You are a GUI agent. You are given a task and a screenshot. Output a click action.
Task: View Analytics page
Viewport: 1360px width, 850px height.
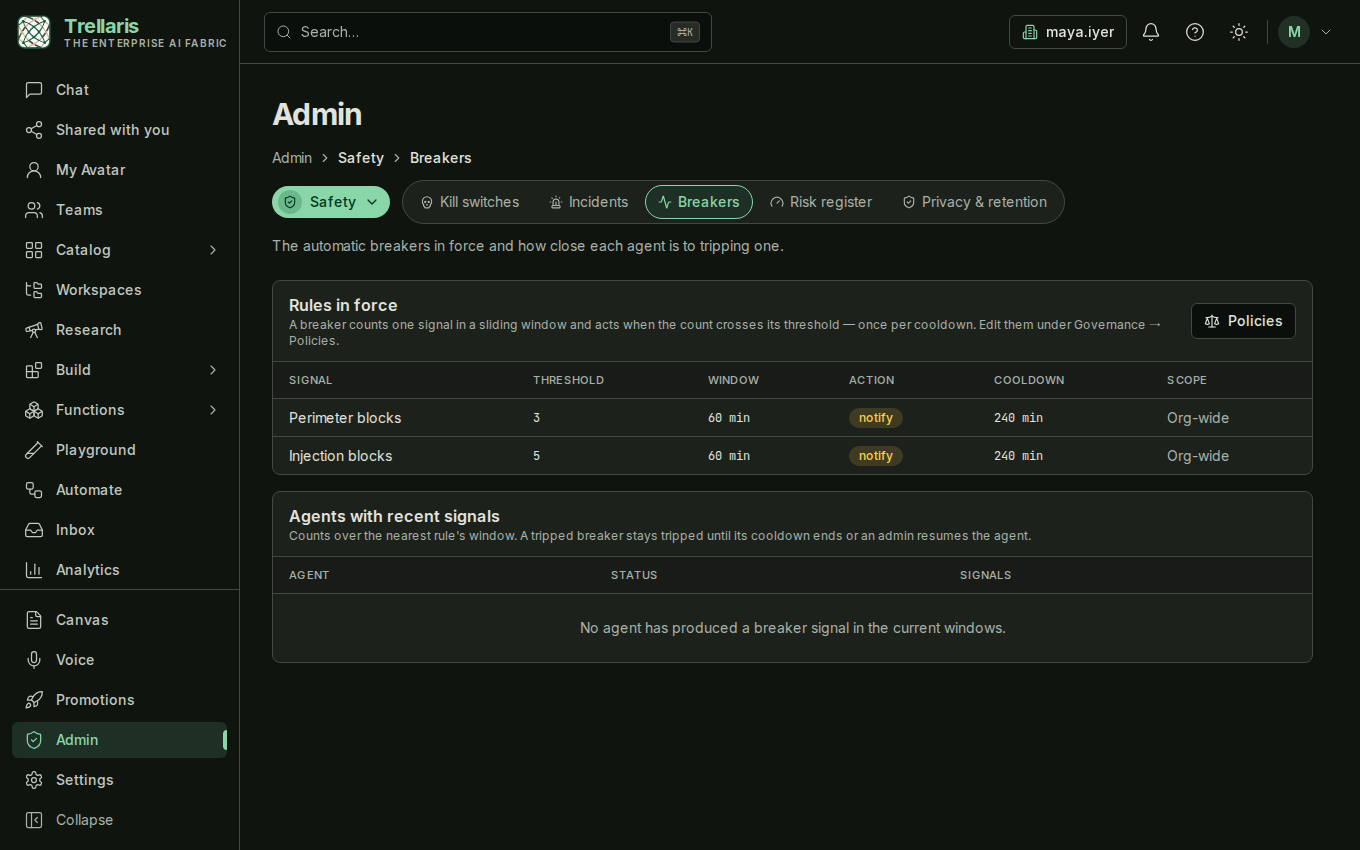click(119, 570)
